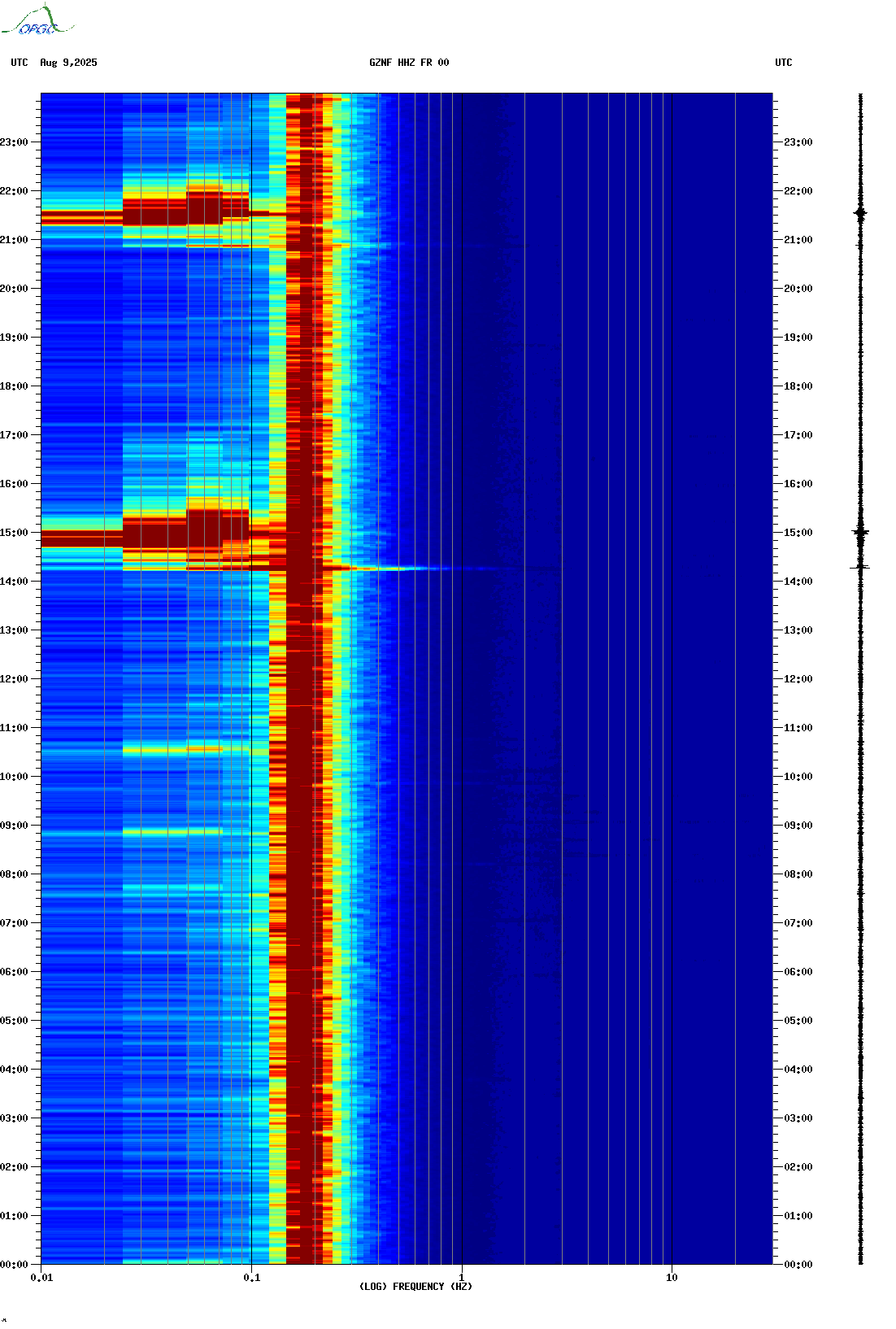Viewport: 896px width, 1329px height.
Task: Click the right axis '01:00' time label
Action: pyautogui.click(x=798, y=1216)
